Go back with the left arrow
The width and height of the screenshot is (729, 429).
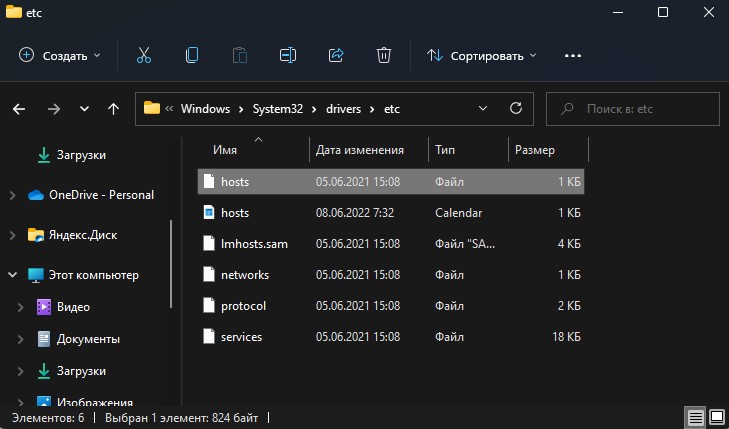(19, 109)
